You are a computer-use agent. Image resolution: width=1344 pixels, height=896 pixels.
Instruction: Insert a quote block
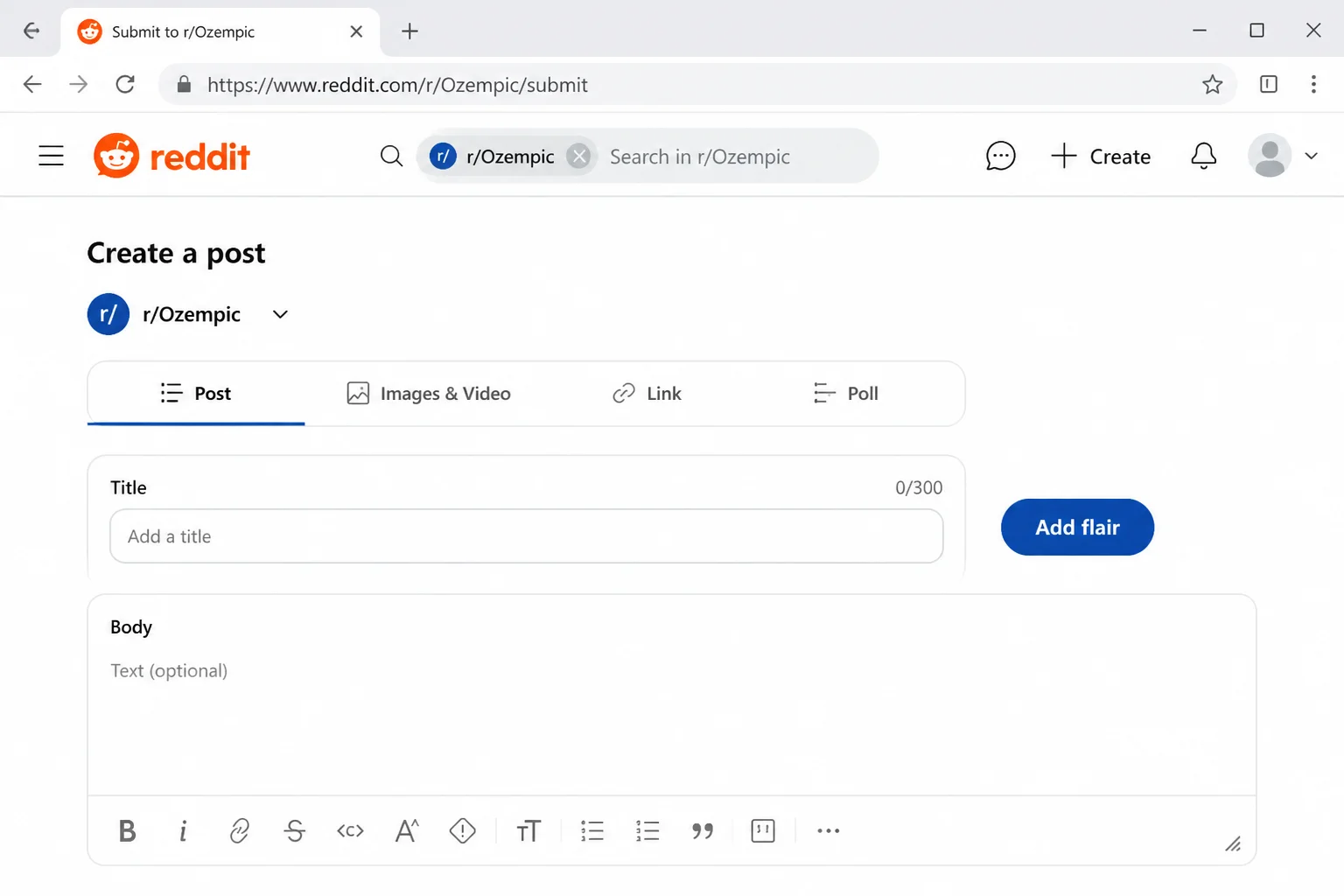pos(703,830)
